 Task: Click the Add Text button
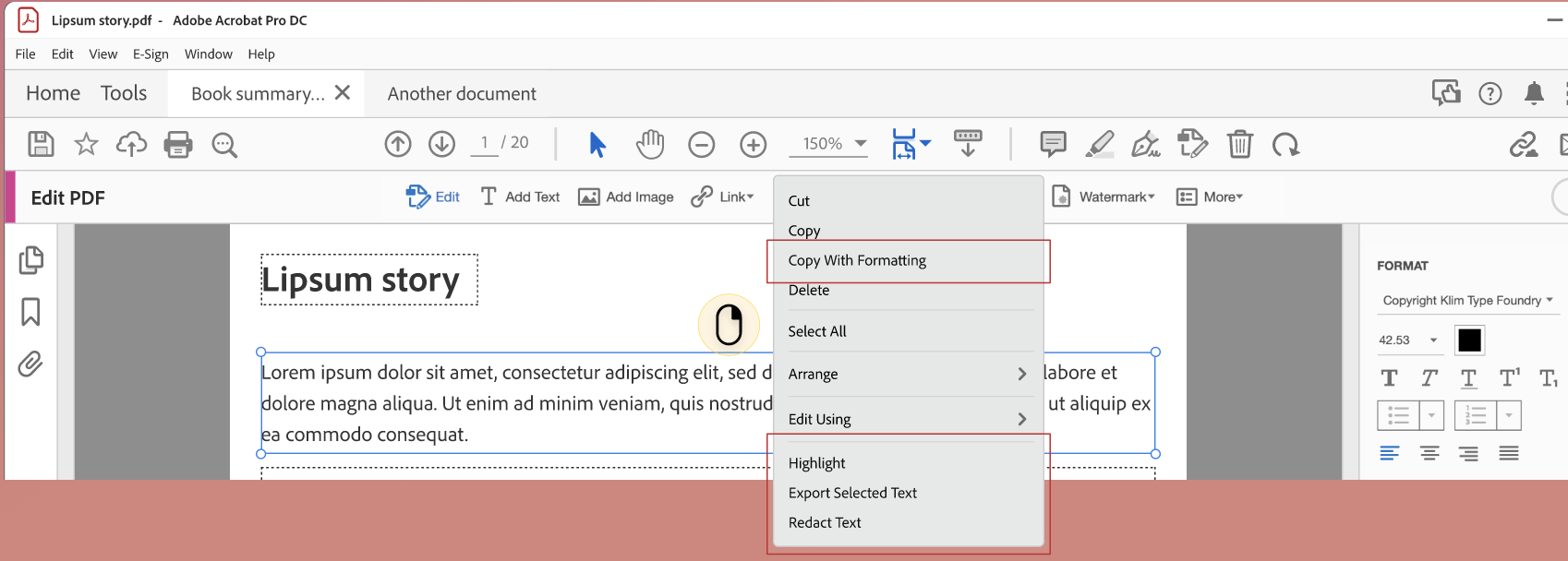(521, 197)
